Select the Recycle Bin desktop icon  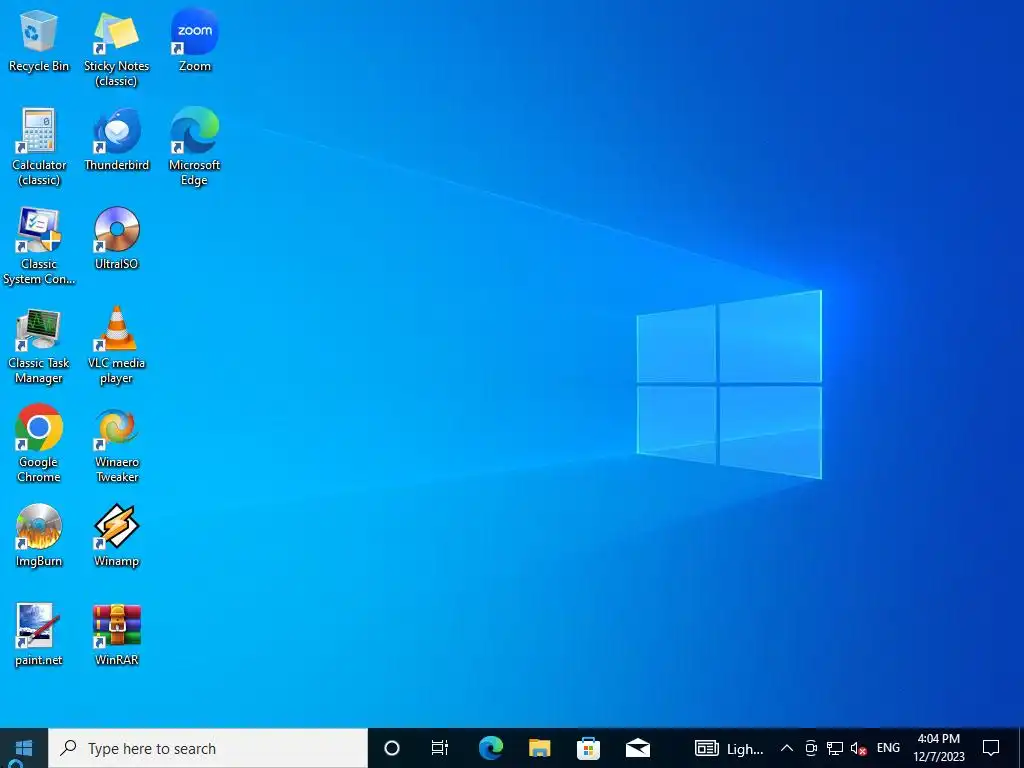[39, 40]
